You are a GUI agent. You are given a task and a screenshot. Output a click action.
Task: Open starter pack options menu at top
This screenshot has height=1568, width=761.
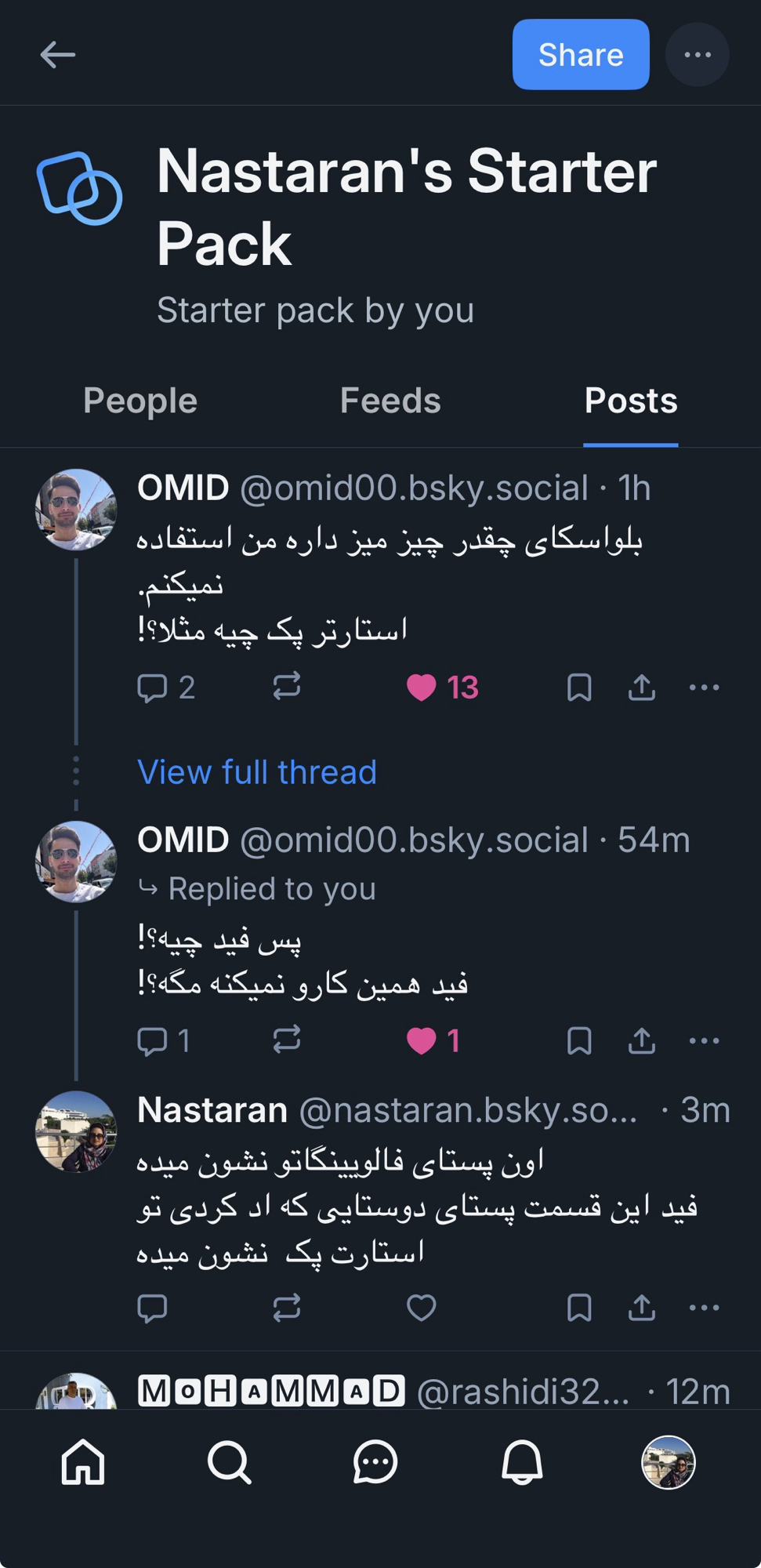click(698, 55)
